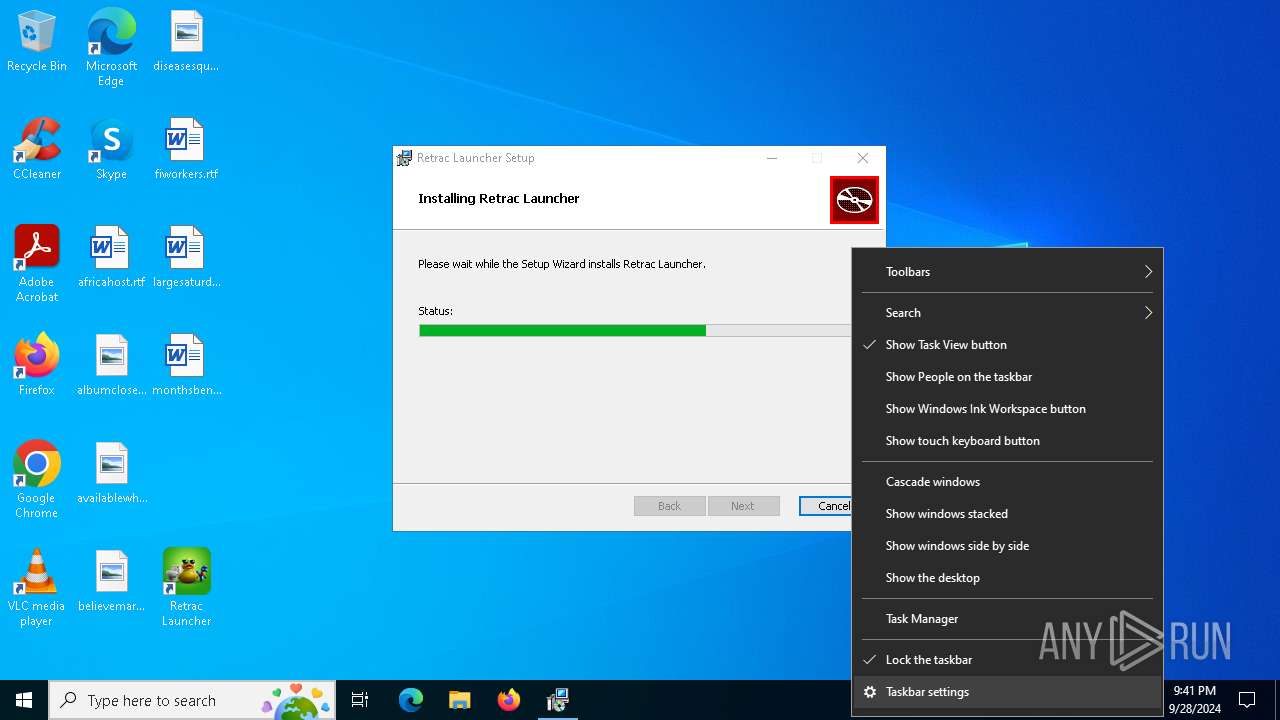Open CCleaner desktop shortcut
Screen dimensions: 1280x720
pyautogui.click(x=37, y=149)
